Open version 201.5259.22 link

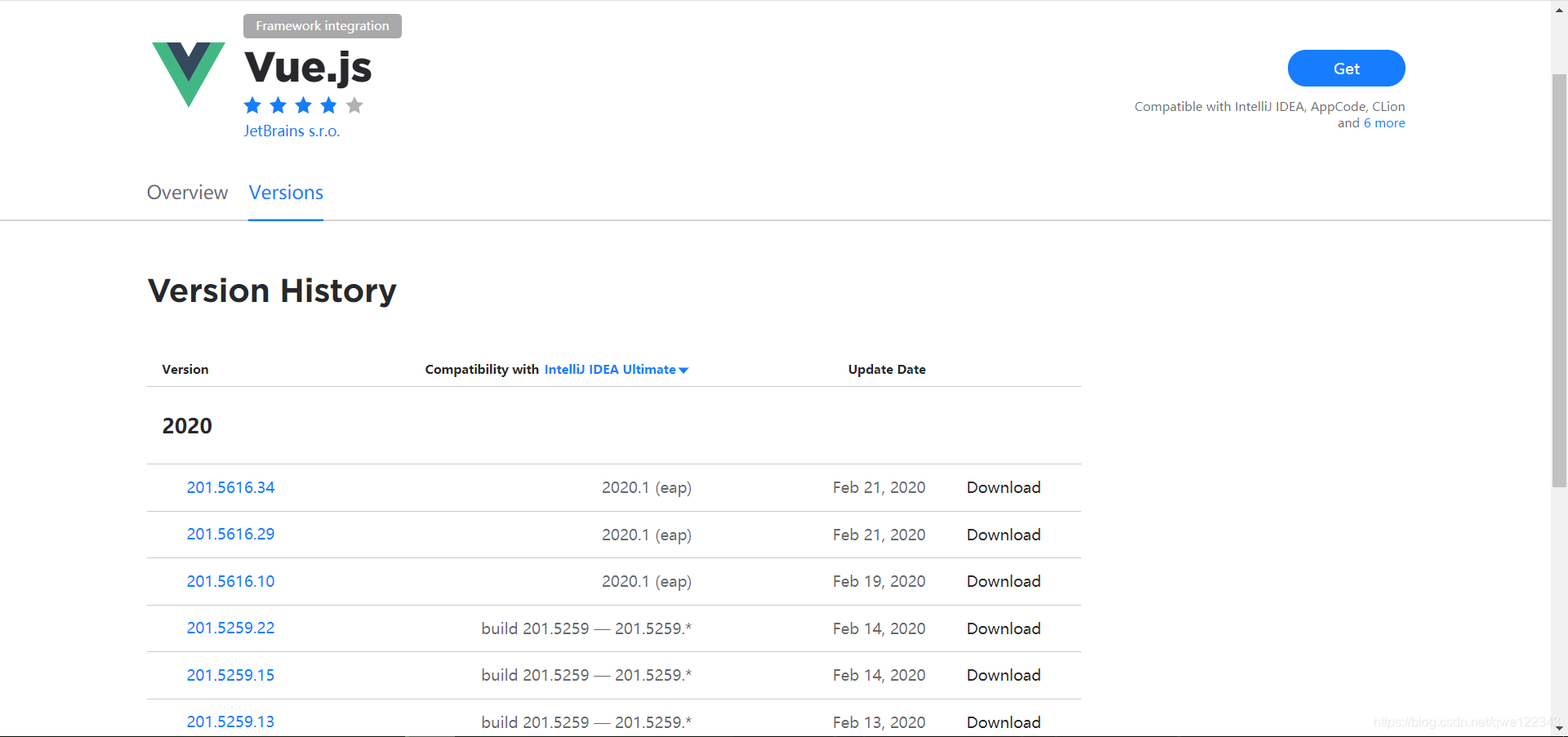pyautogui.click(x=230, y=628)
